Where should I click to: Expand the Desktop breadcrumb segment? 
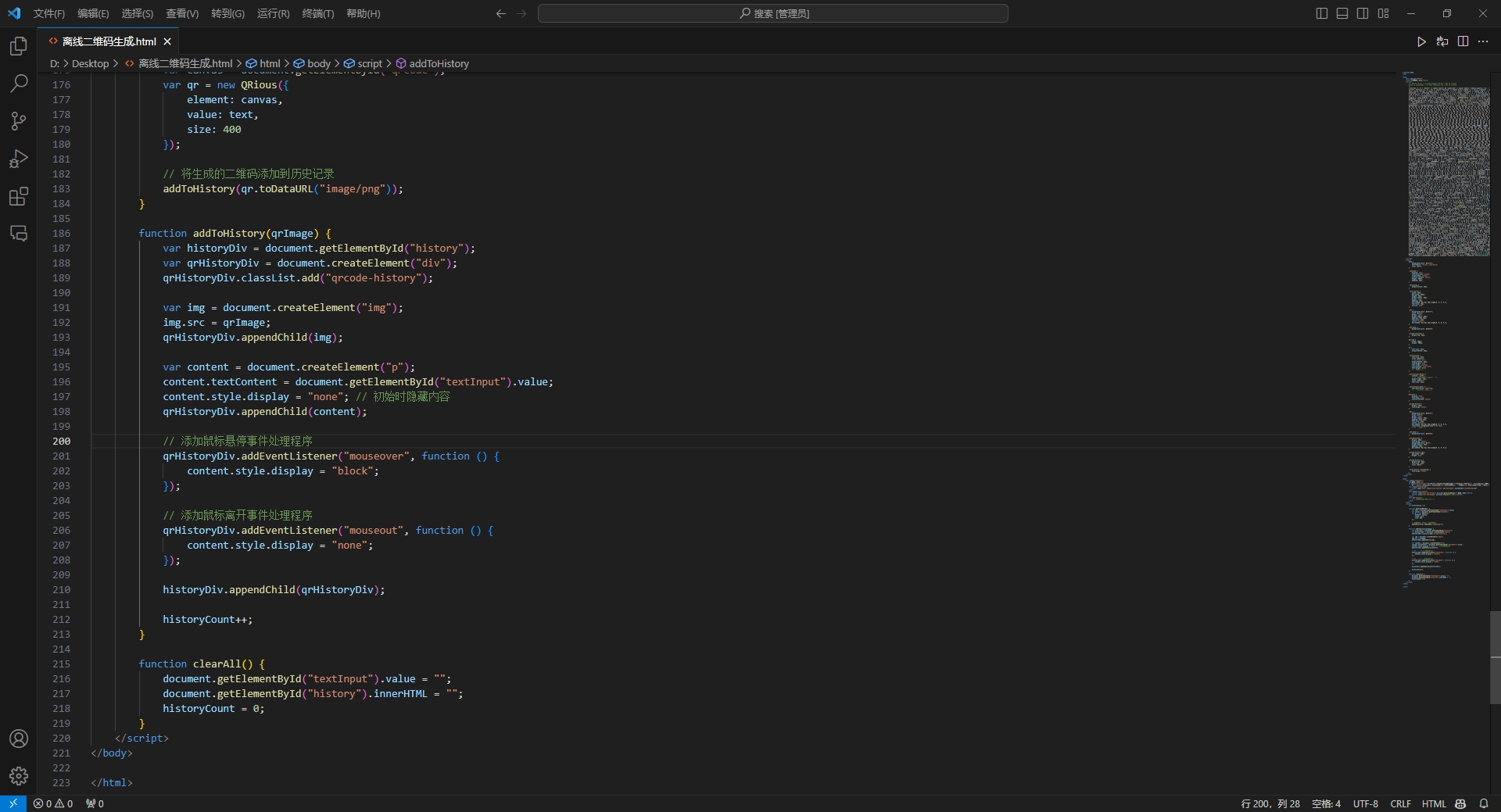91,63
